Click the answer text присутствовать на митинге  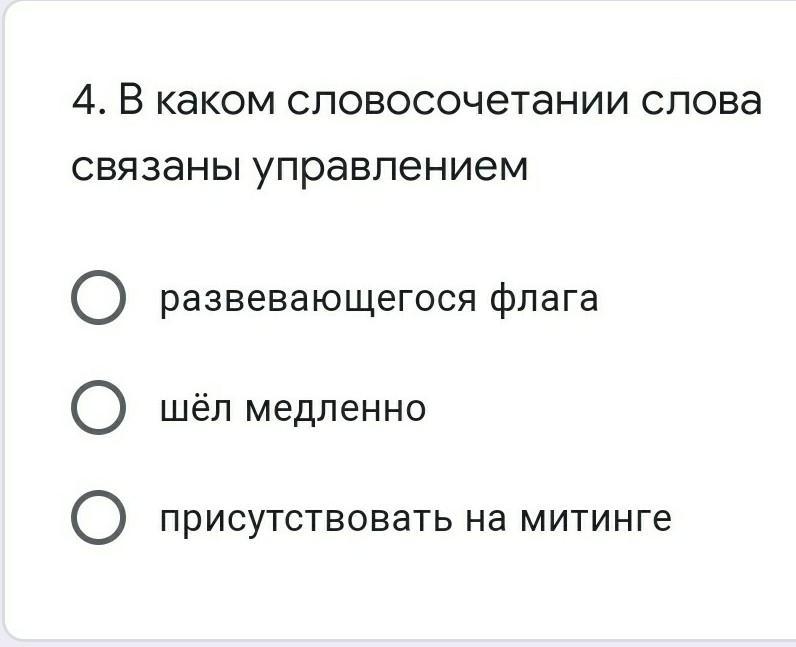[x=416, y=519]
